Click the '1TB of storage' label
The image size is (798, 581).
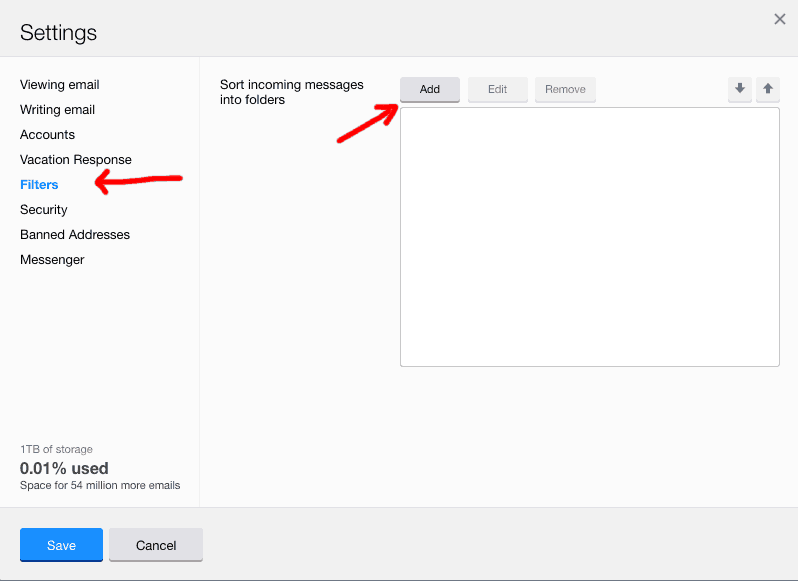56,449
